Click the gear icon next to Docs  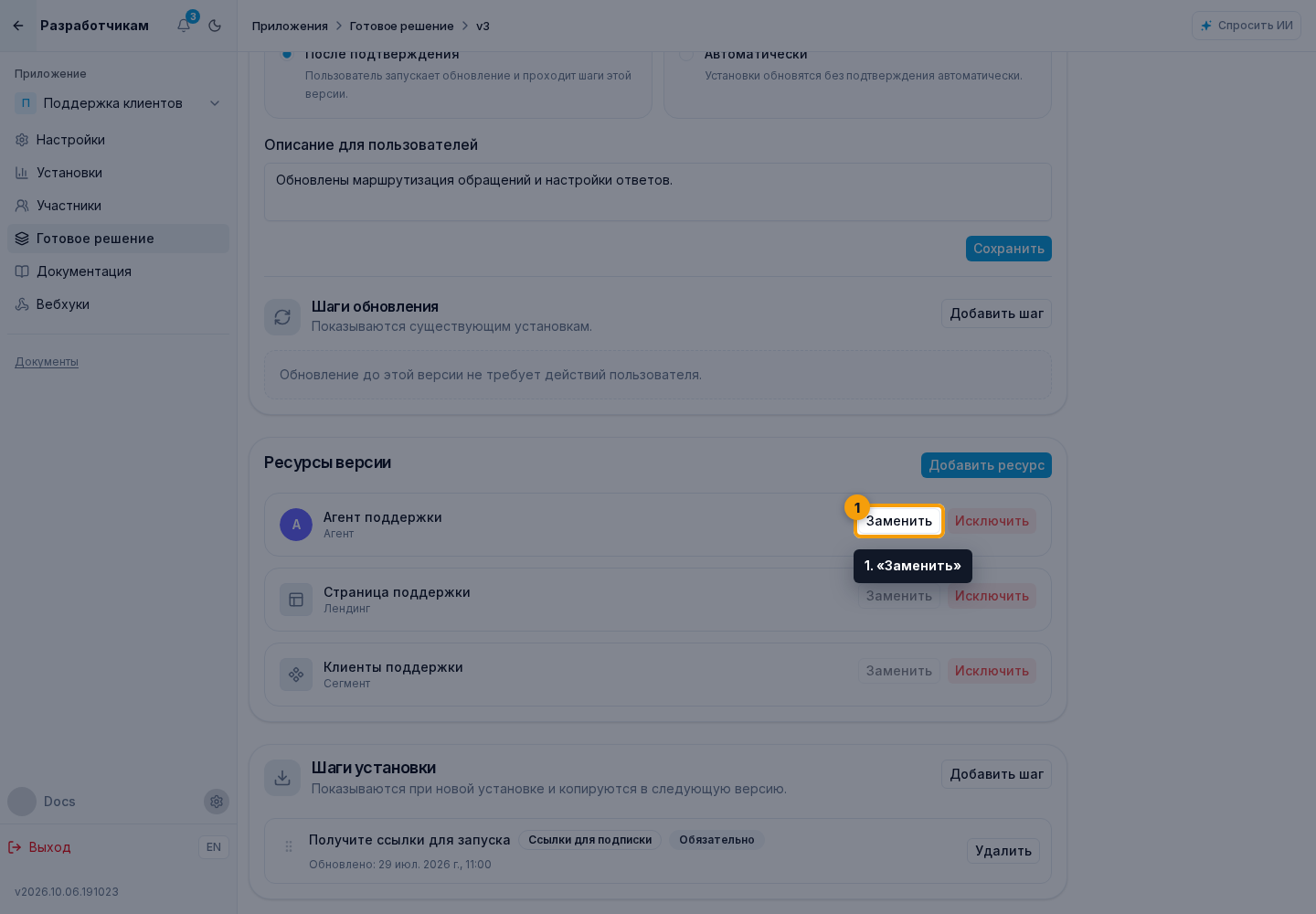tap(217, 802)
